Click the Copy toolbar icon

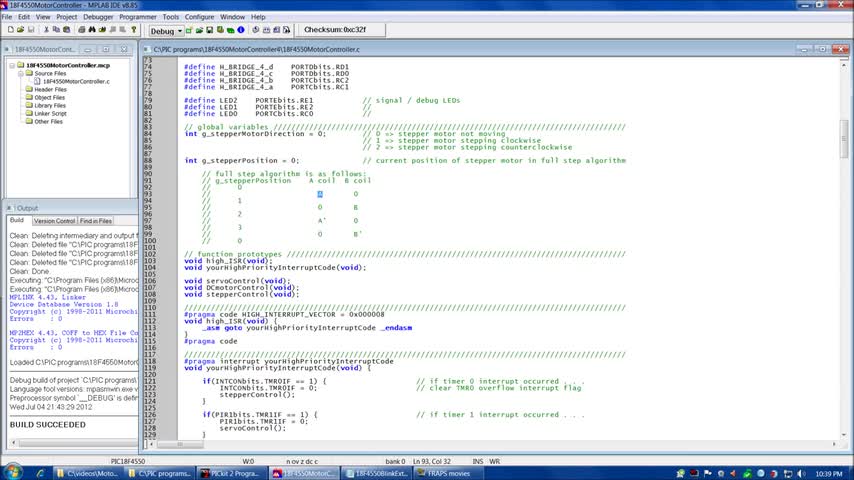(56, 30)
